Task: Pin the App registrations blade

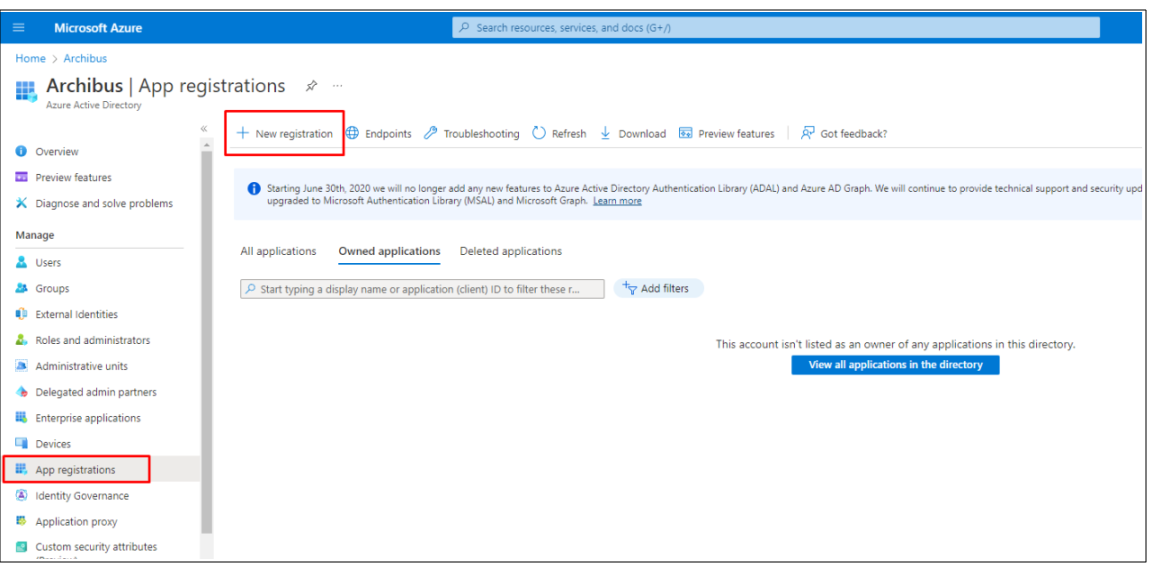Action: coord(312,86)
